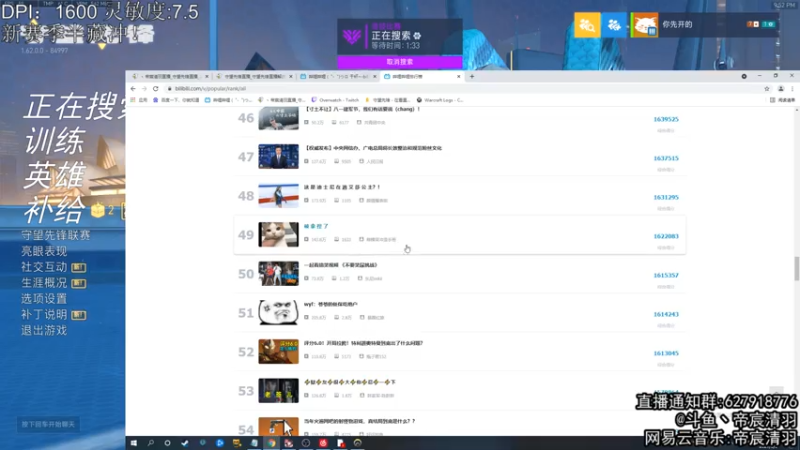Viewport: 800px width, 450px height.
Task: Open news anchor thumbnail ranked 47
Action: pos(278,156)
